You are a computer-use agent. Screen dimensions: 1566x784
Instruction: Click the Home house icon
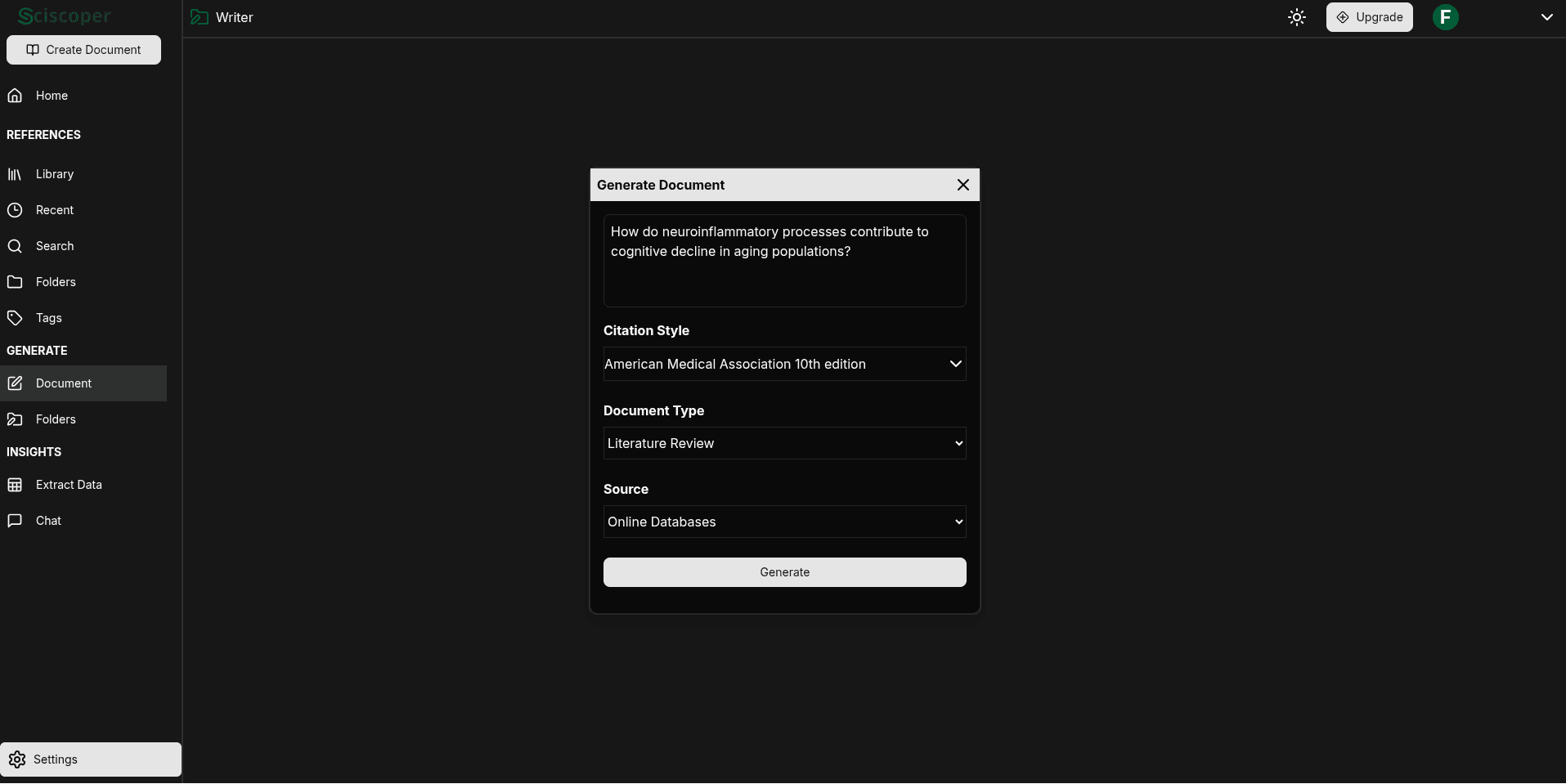15,96
